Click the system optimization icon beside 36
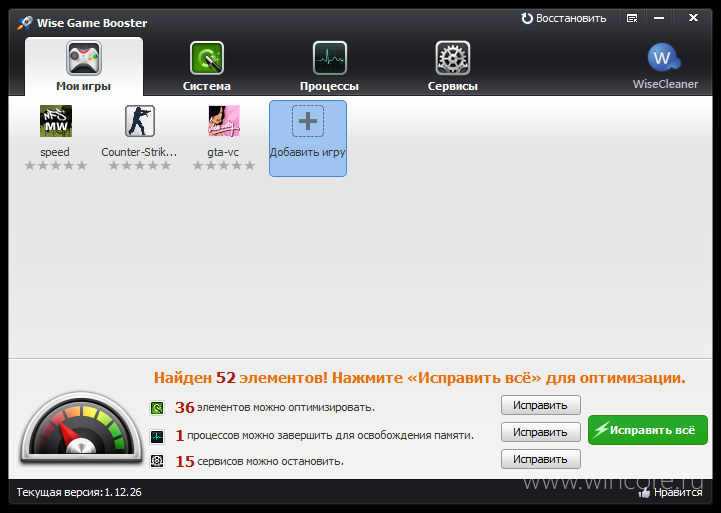 pyautogui.click(x=157, y=408)
